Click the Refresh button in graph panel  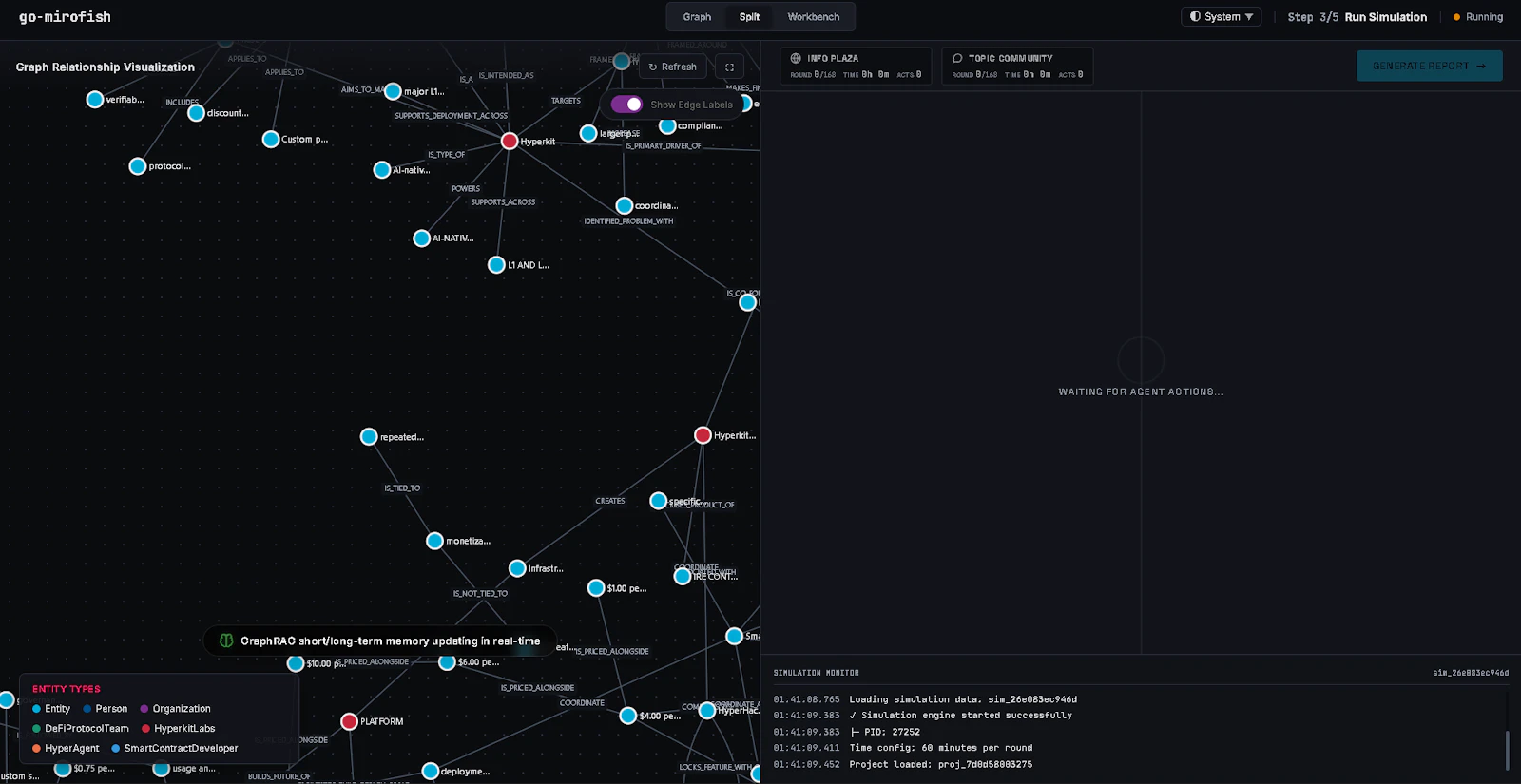click(x=673, y=67)
